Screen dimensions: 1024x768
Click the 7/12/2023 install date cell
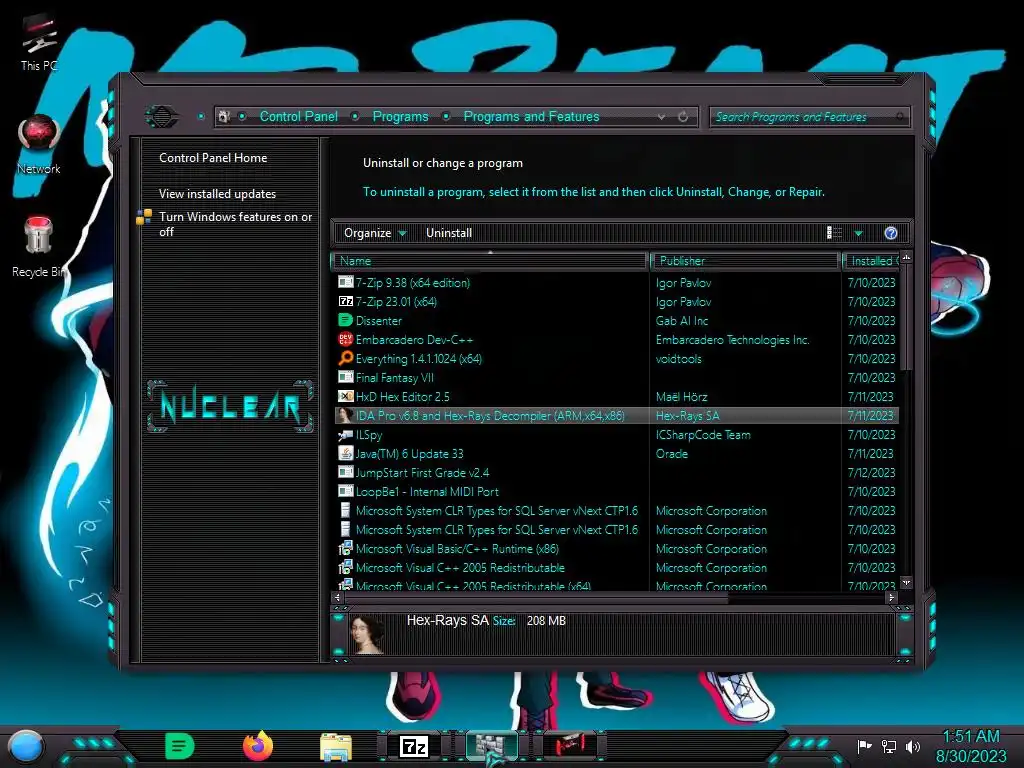[x=871, y=473]
